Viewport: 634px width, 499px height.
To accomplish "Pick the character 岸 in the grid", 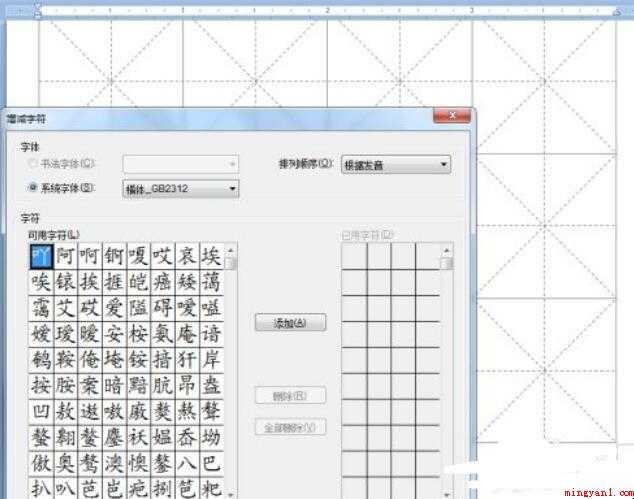I will pos(211,360).
